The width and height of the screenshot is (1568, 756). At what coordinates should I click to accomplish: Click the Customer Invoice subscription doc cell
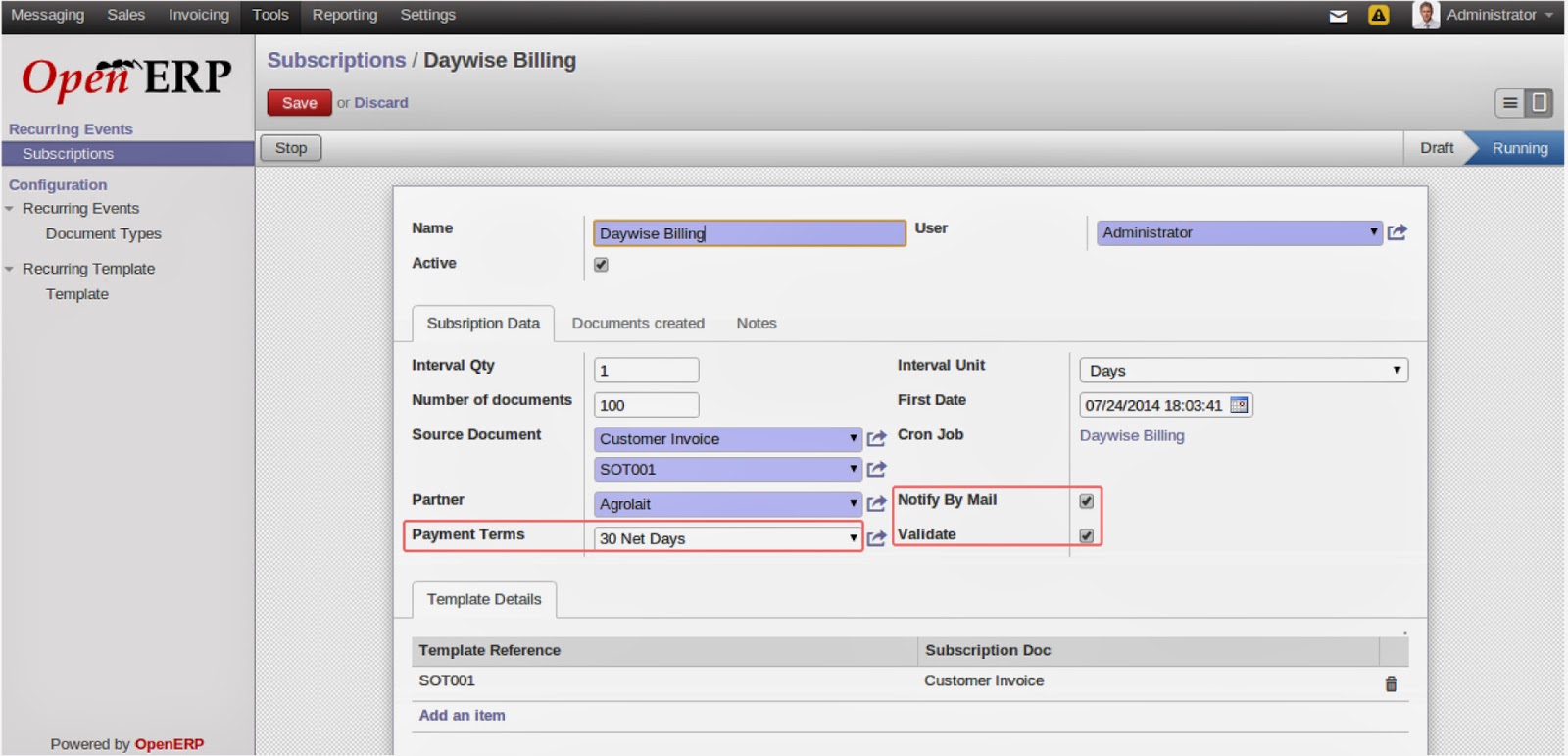pos(984,680)
